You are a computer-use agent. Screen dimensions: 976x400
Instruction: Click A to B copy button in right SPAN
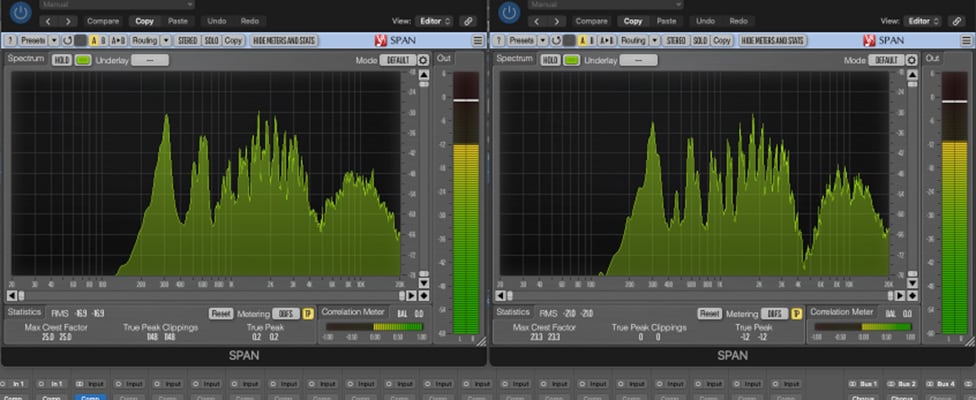607,40
